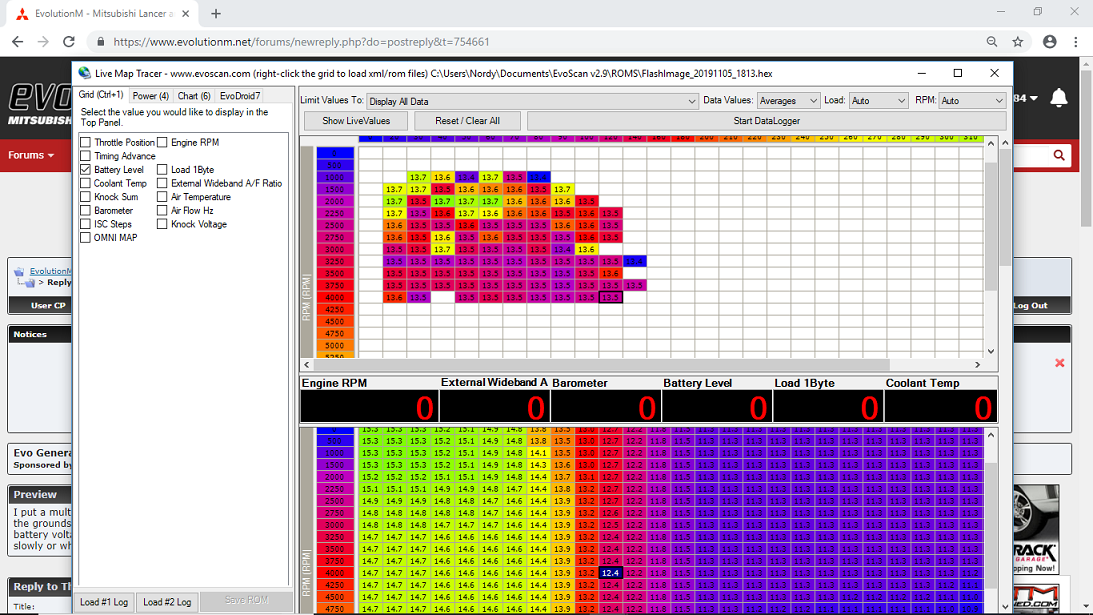Tick the Knock Voltage checkbox
Screen dimensions: 1093x615
point(163,224)
